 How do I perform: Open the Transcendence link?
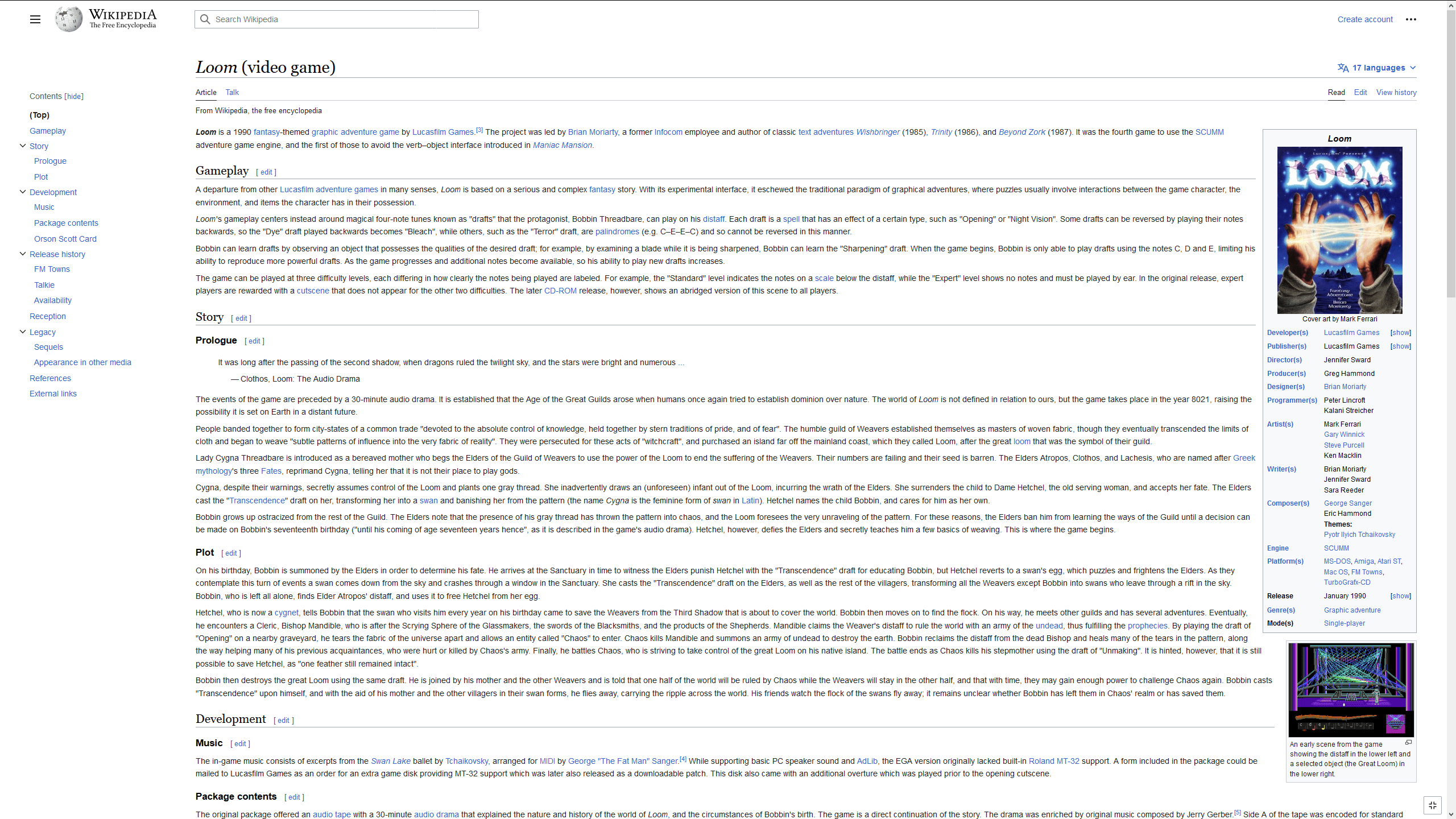(x=257, y=500)
